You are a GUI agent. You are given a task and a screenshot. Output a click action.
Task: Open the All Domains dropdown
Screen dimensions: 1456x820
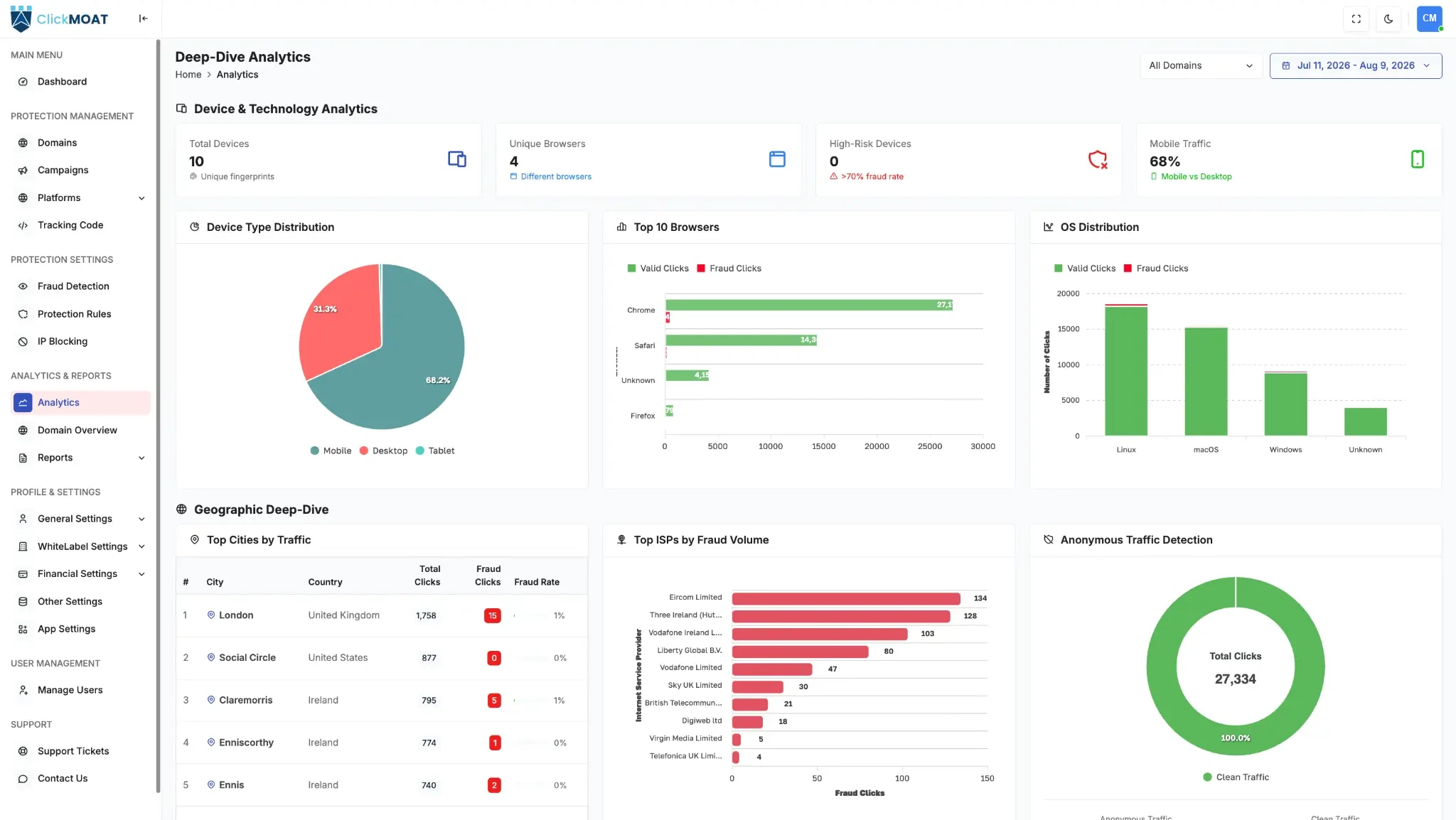1201,65
